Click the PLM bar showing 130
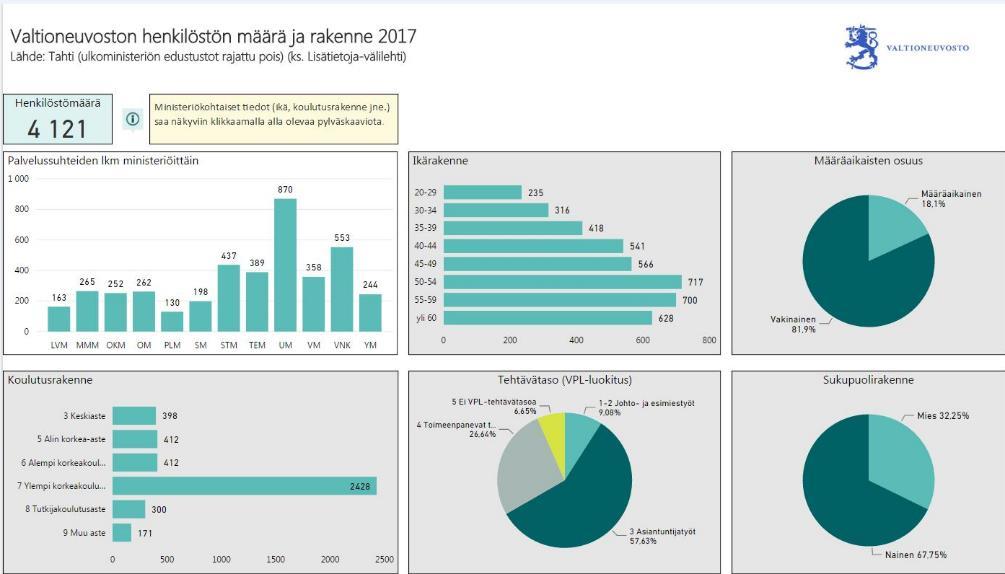This screenshot has height=574, width=1005. (x=172, y=322)
